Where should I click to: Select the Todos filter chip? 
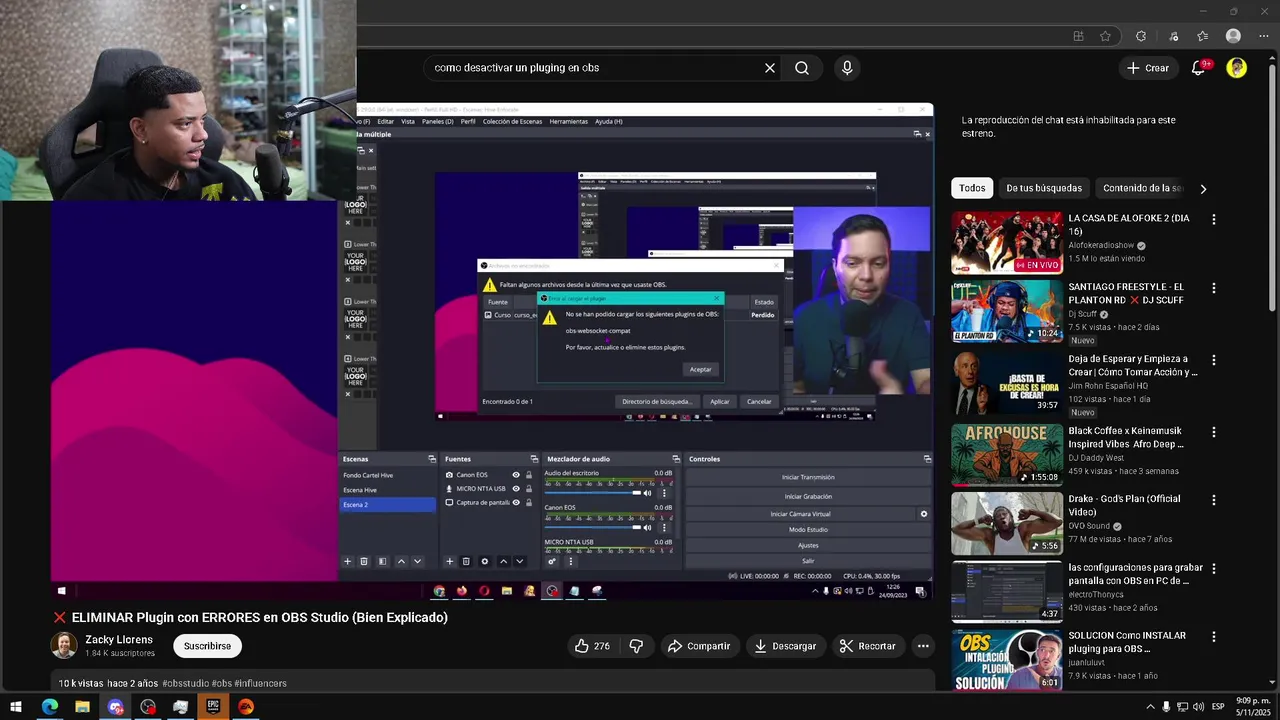coord(972,188)
